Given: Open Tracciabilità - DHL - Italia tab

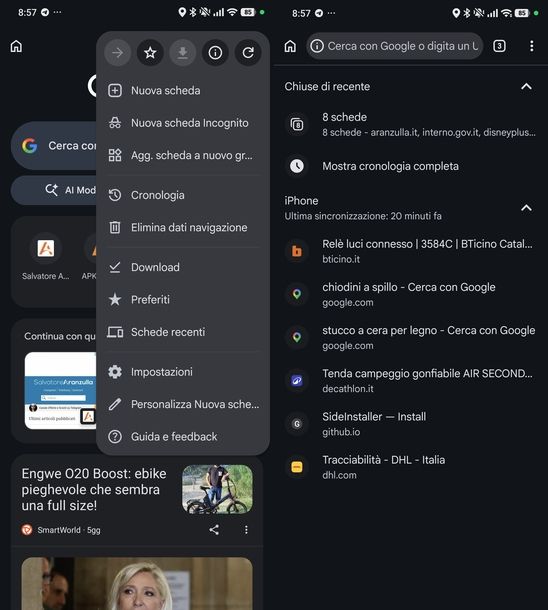Looking at the screenshot, I should click(411, 467).
